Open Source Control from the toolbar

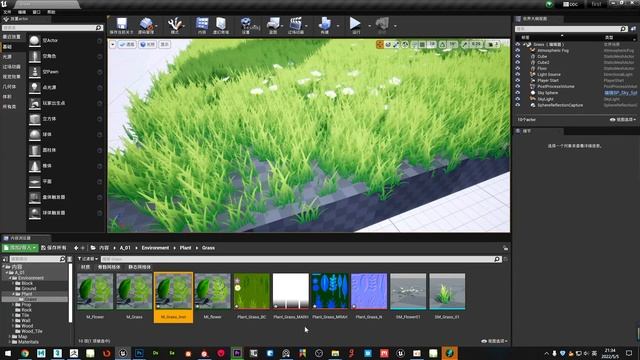pos(146,23)
